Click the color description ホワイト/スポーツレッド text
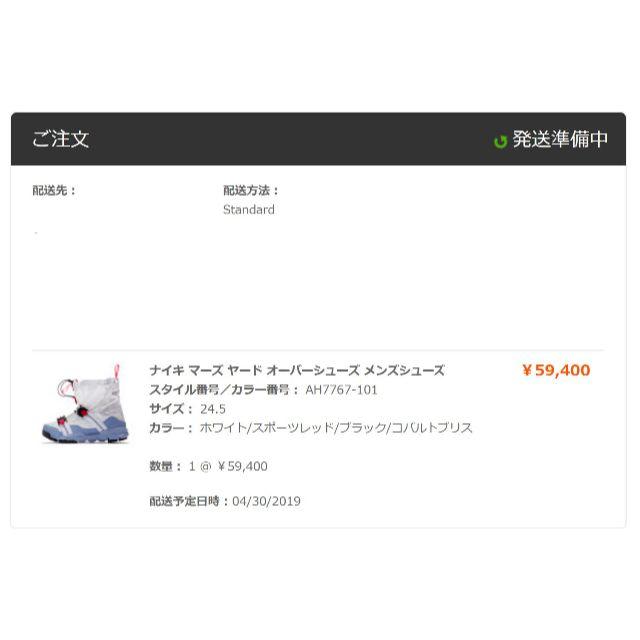The height and width of the screenshot is (640, 640). [336, 428]
